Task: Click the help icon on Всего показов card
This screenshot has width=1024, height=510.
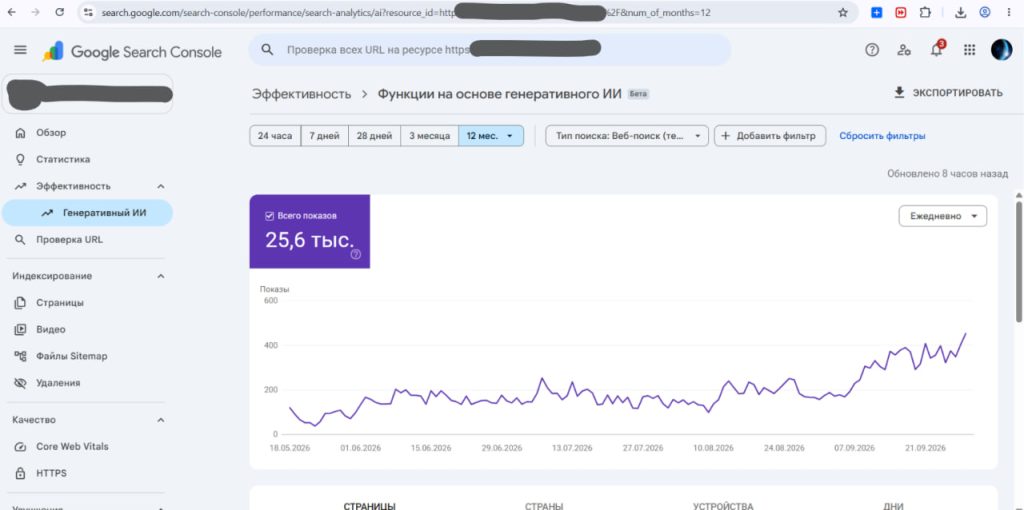Action: (x=355, y=255)
